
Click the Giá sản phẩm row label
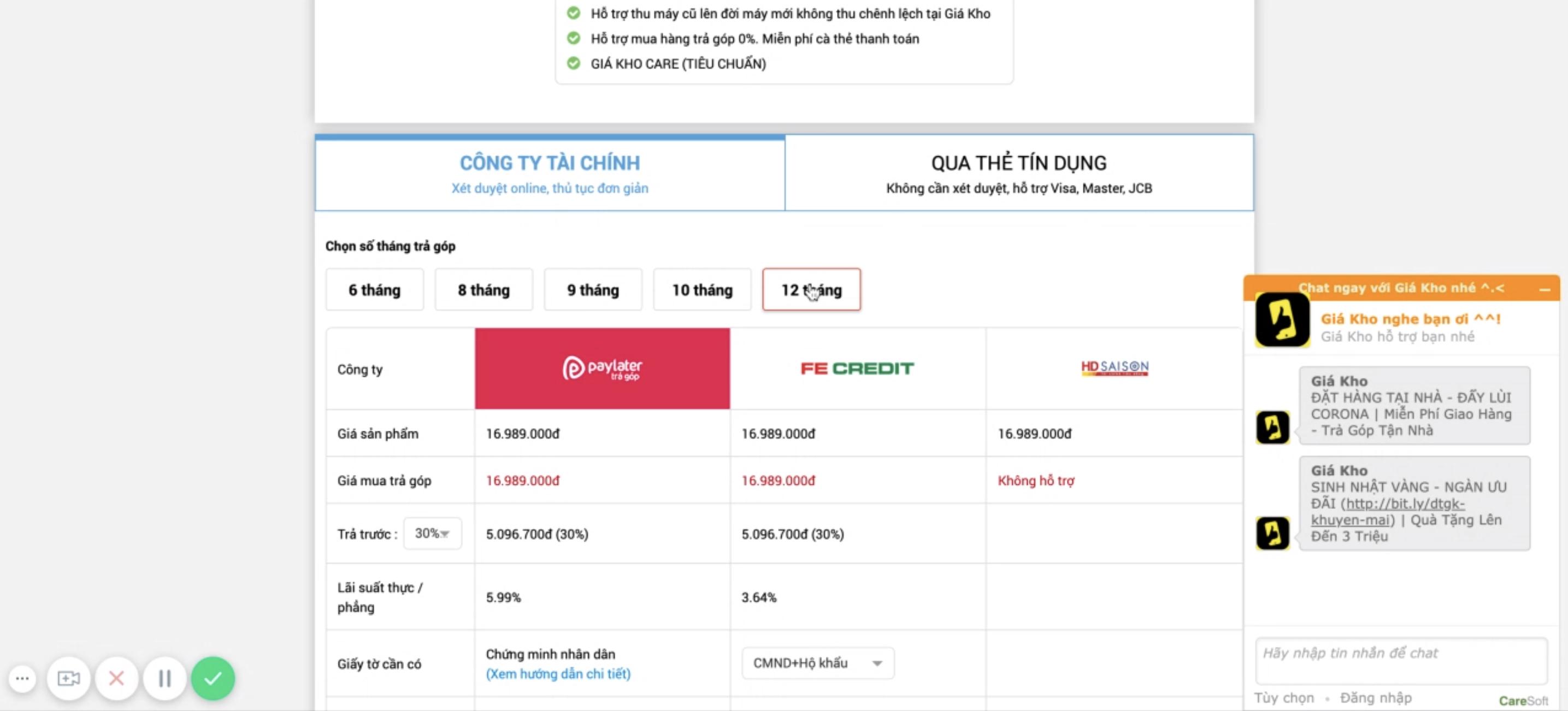pyautogui.click(x=378, y=434)
